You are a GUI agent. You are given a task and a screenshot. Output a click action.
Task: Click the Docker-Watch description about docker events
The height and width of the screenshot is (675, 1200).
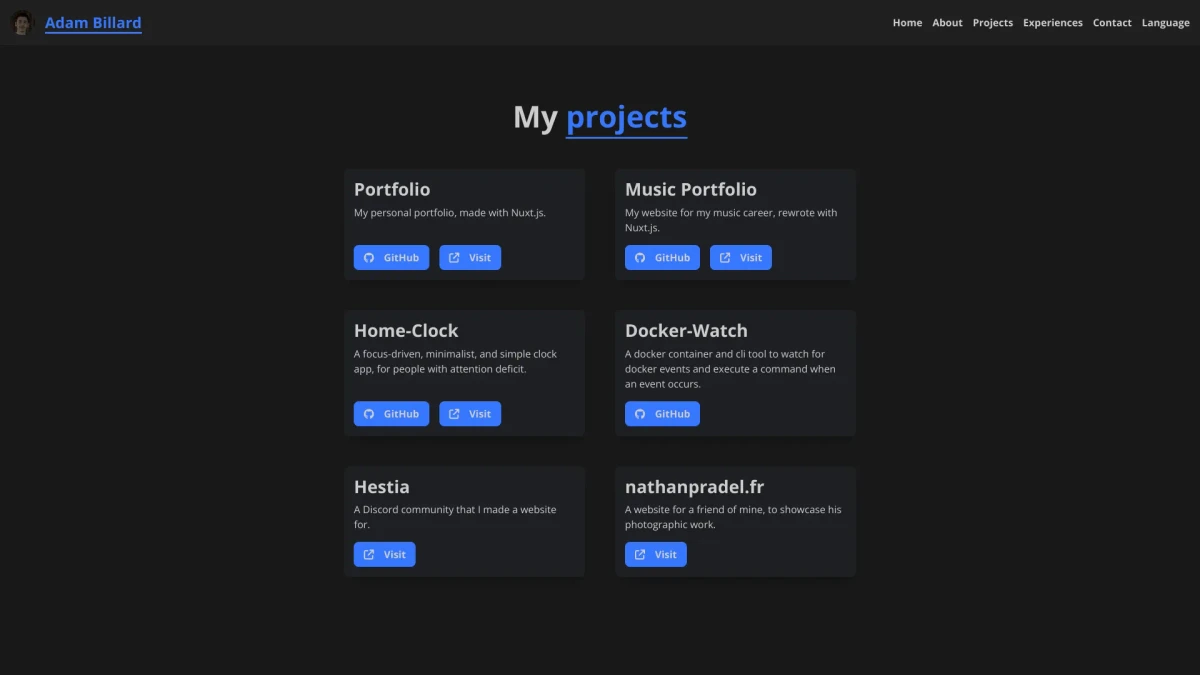(730, 369)
